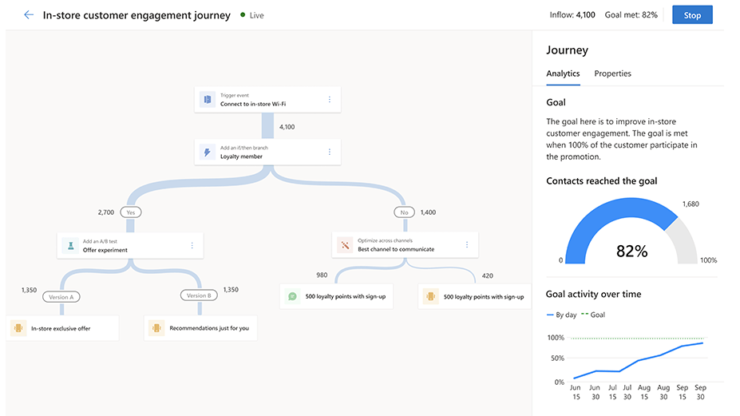Select the Version A label
This screenshot has height=416, width=740.
[61, 297]
